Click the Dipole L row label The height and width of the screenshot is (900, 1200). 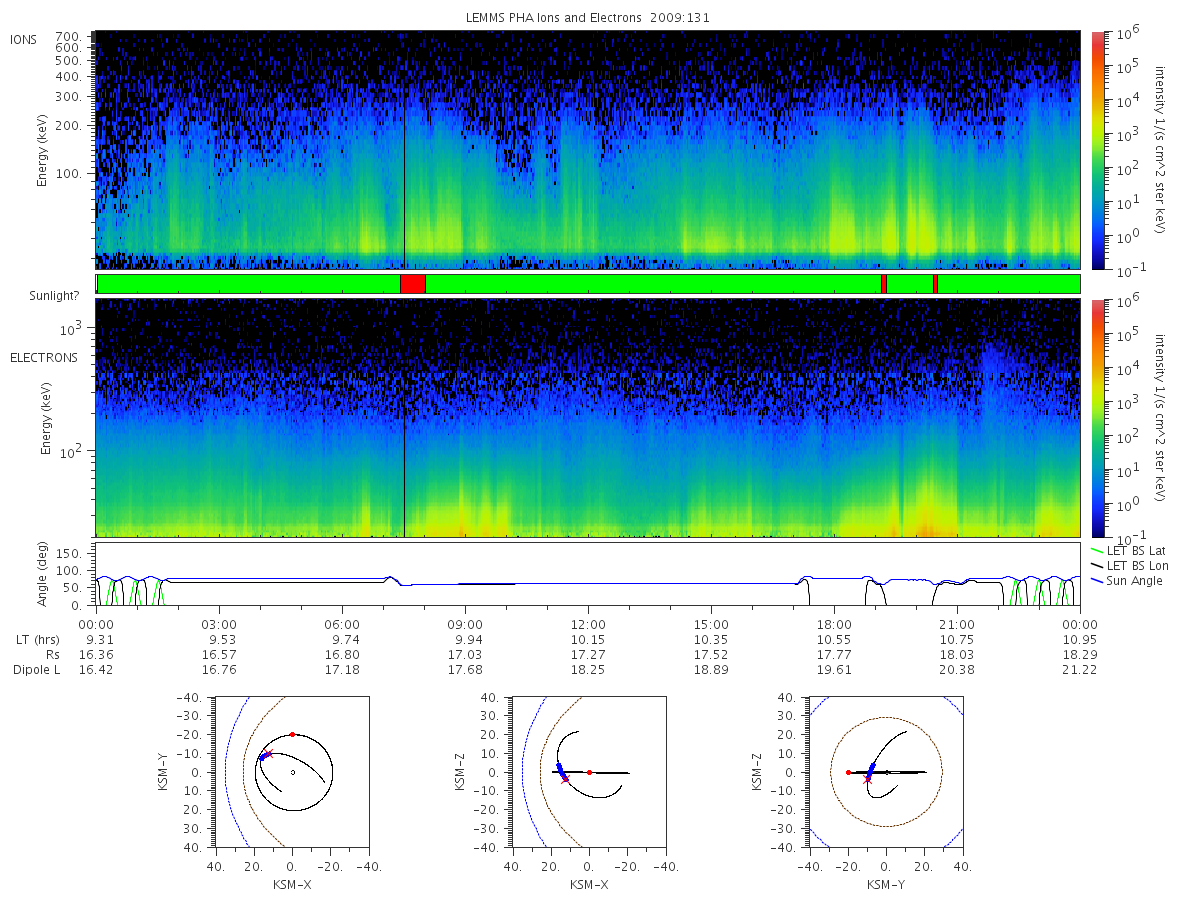pyautogui.click(x=36, y=670)
